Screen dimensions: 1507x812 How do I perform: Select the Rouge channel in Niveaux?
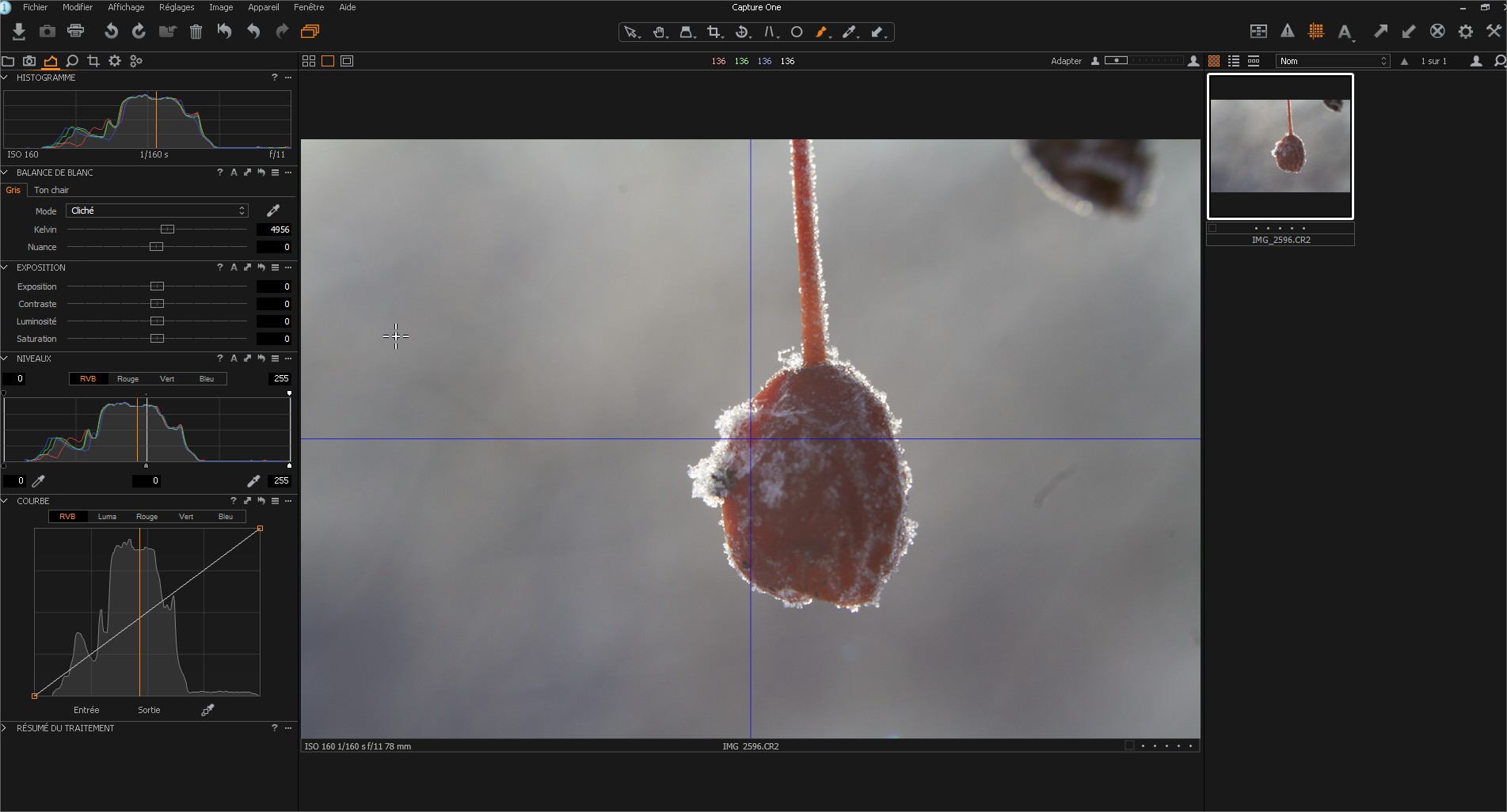[127, 379]
